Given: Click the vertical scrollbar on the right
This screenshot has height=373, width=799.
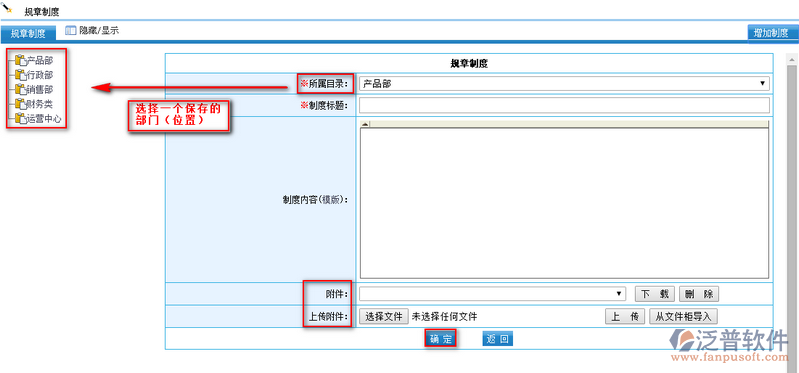Looking at the screenshot, I should pos(792,204).
